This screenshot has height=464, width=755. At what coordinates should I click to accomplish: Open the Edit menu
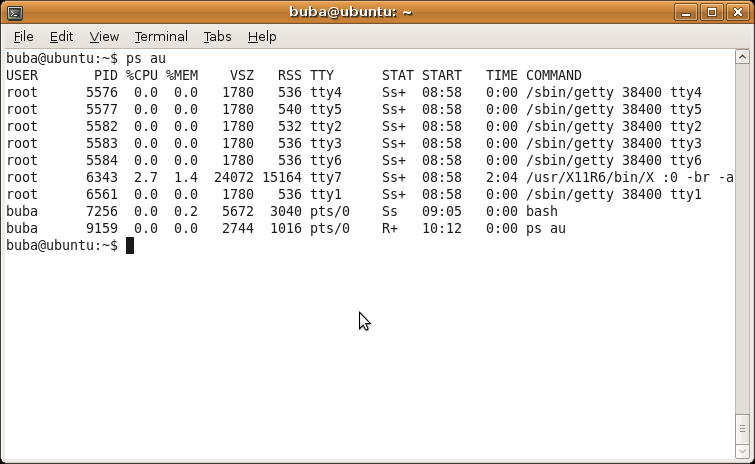[x=61, y=37]
